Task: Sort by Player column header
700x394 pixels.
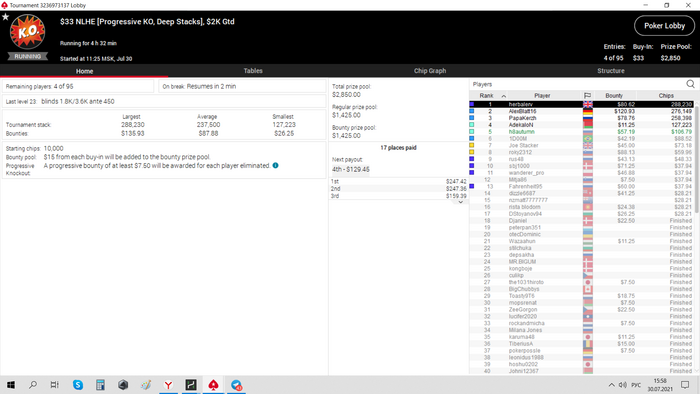Action: pyautogui.click(x=542, y=95)
